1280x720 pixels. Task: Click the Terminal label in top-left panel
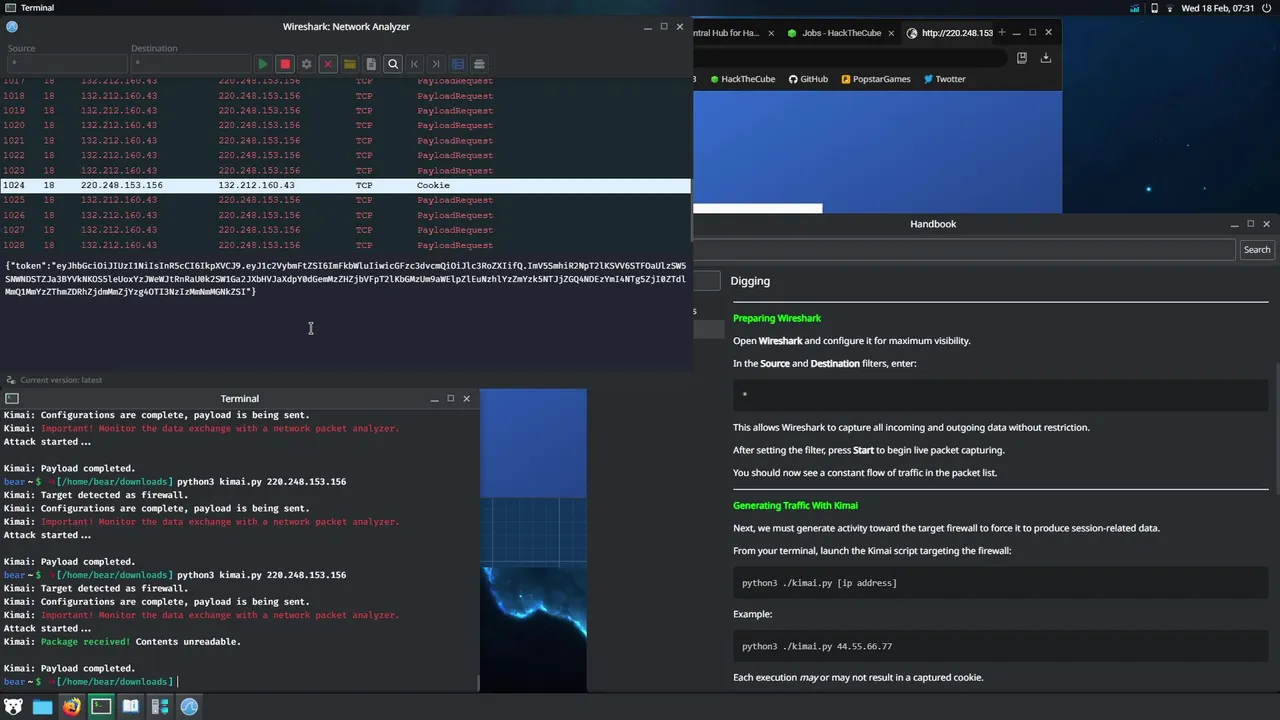[x=37, y=8]
